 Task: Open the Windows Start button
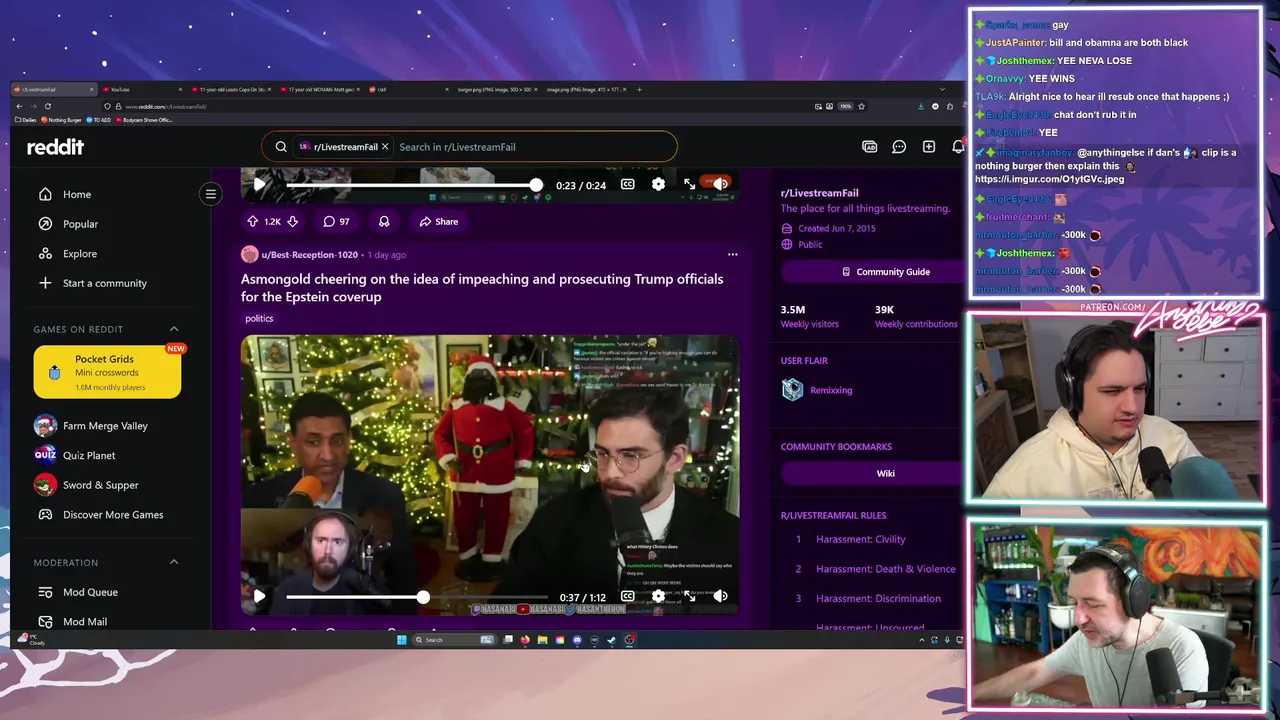pos(401,640)
